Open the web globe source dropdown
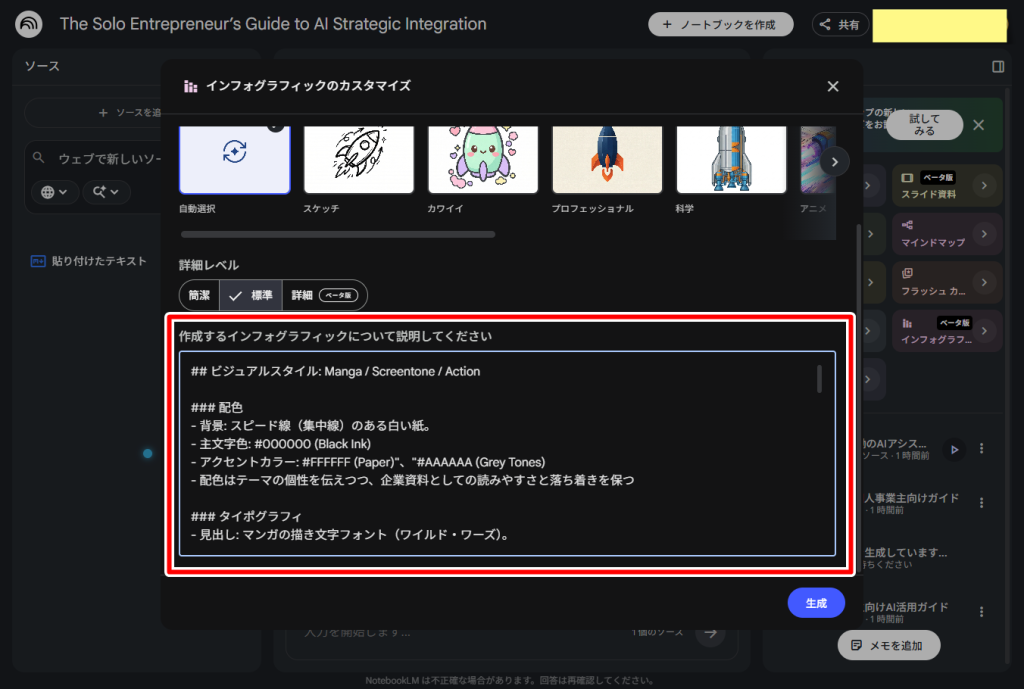Image resolution: width=1024 pixels, height=689 pixels. click(x=55, y=192)
